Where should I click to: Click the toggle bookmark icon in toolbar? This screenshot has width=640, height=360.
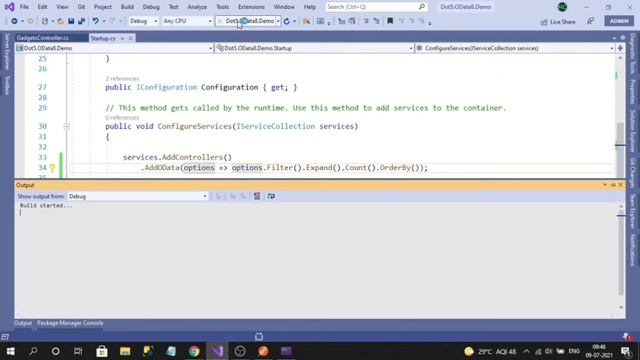pos(390,21)
